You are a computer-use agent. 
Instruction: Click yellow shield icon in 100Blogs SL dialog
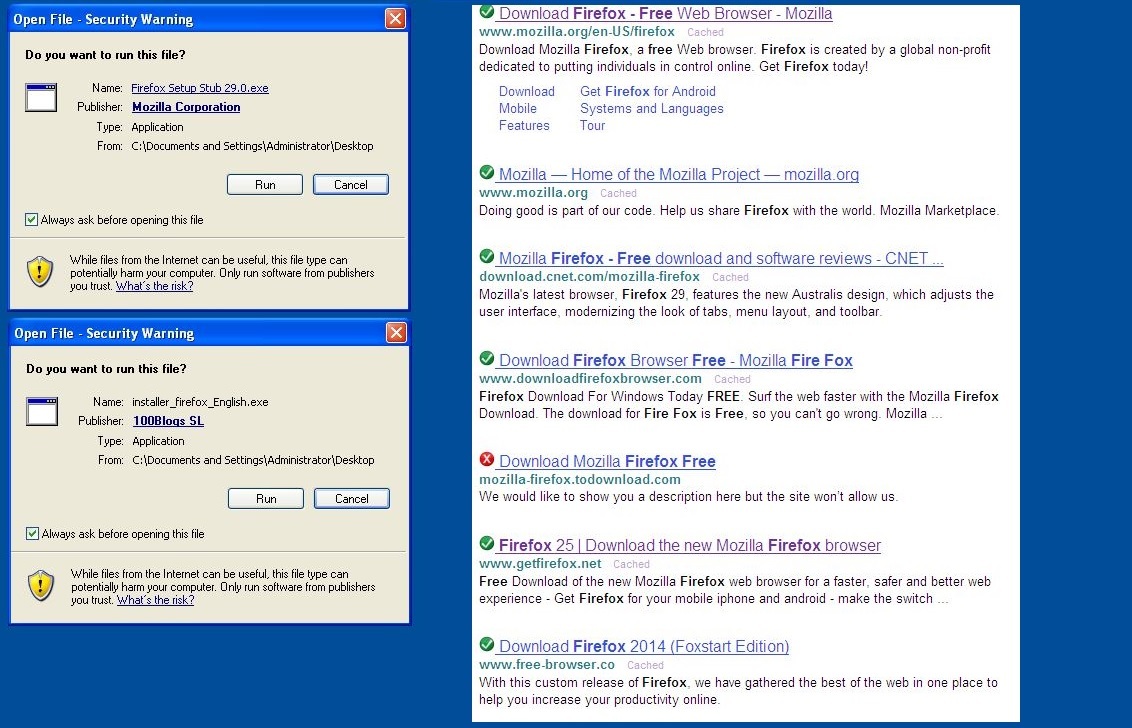(x=41, y=586)
